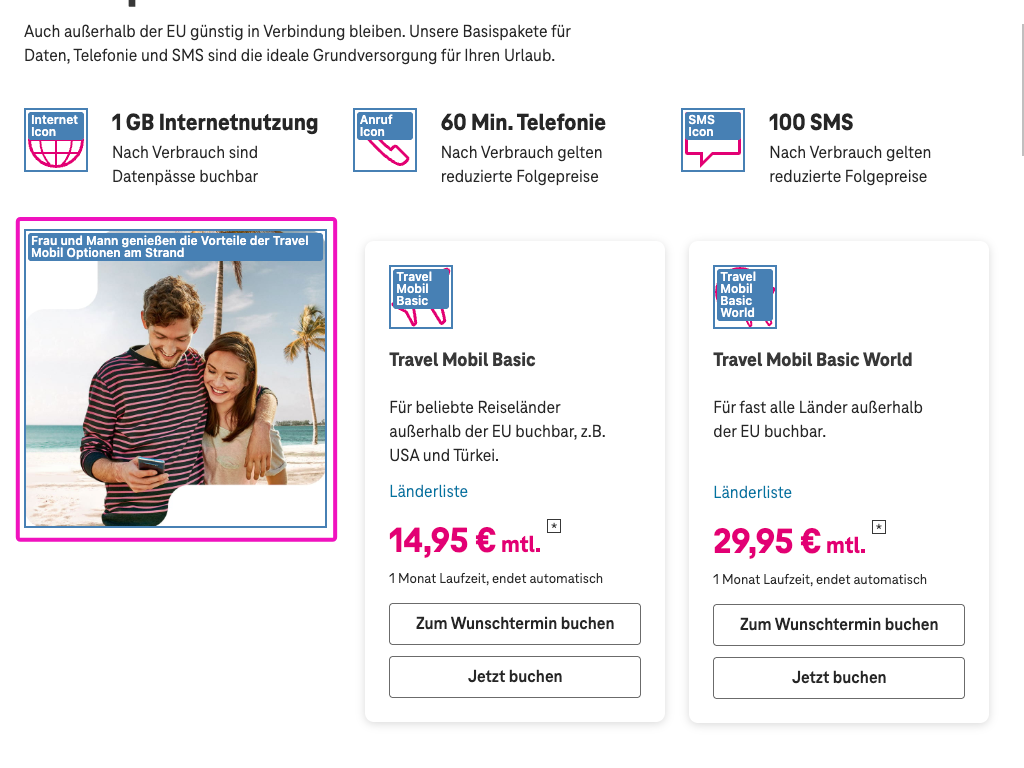Open the Travel Mobil Basic package icon
Viewport: 1024px width, 768px height.
click(420, 296)
